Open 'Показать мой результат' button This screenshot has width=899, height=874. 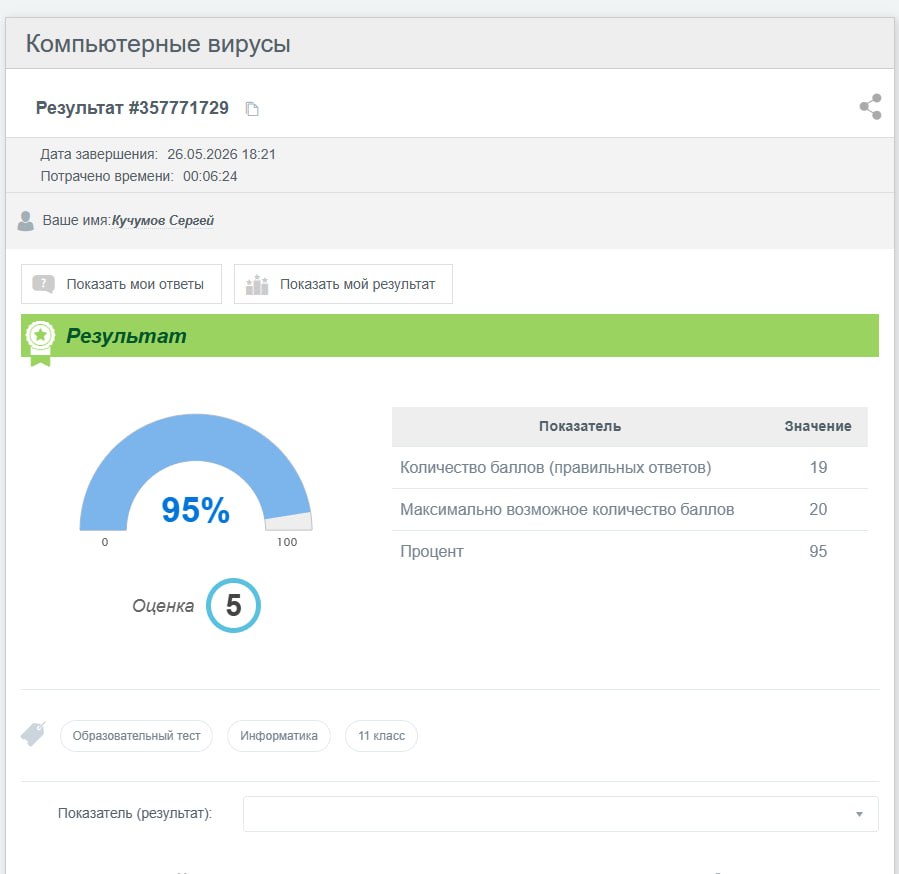point(343,284)
